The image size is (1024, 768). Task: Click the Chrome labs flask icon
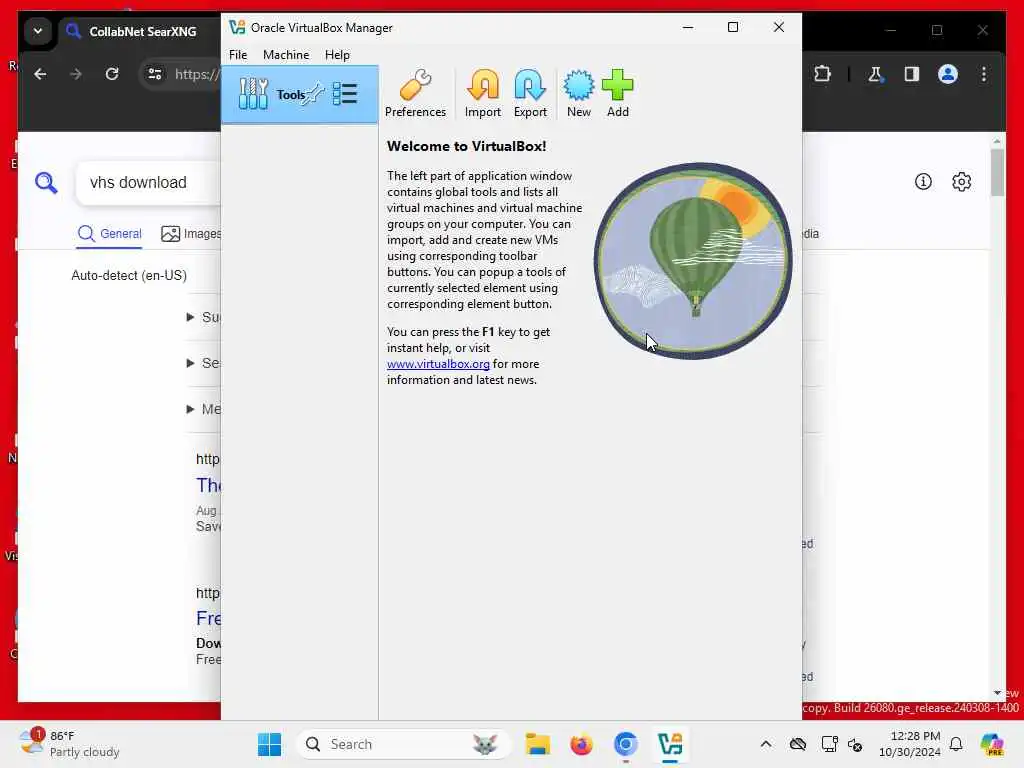click(876, 74)
